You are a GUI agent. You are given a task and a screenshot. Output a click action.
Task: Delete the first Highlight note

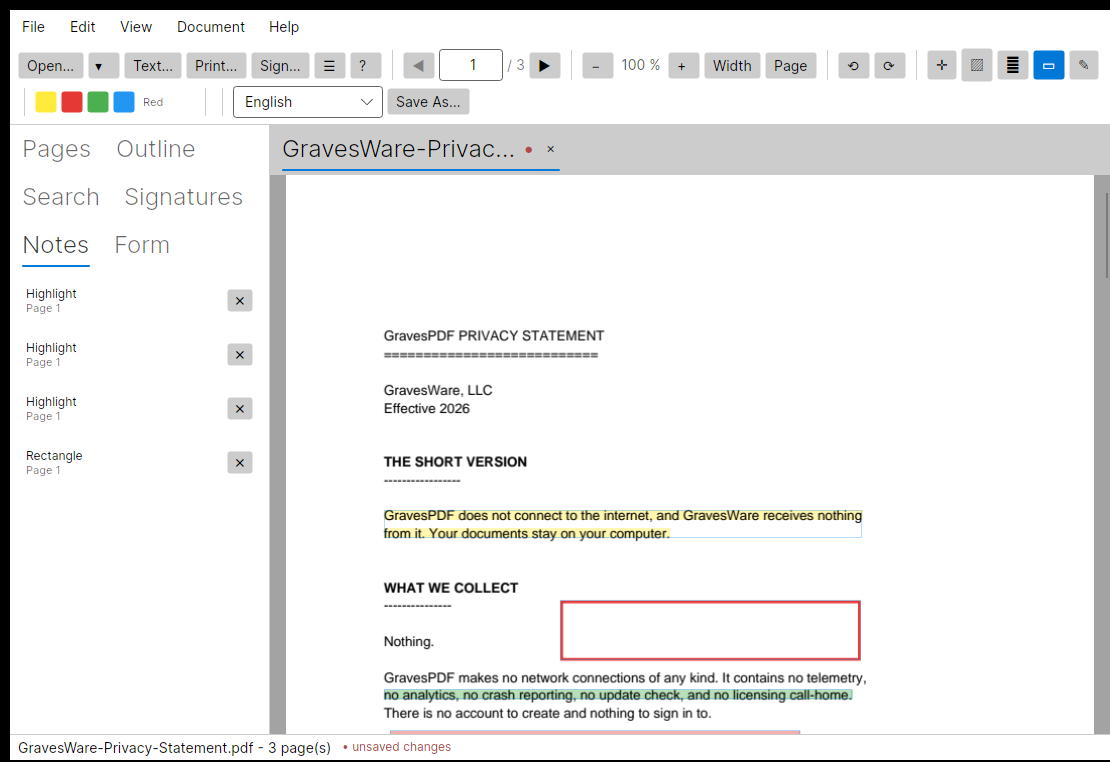pyautogui.click(x=240, y=301)
